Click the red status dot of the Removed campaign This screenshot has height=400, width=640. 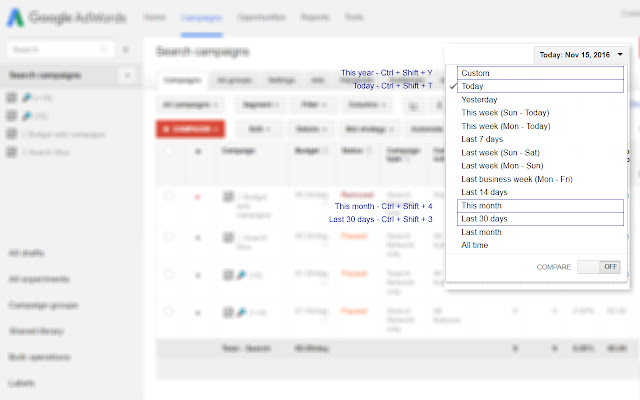pyautogui.click(x=198, y=197)
